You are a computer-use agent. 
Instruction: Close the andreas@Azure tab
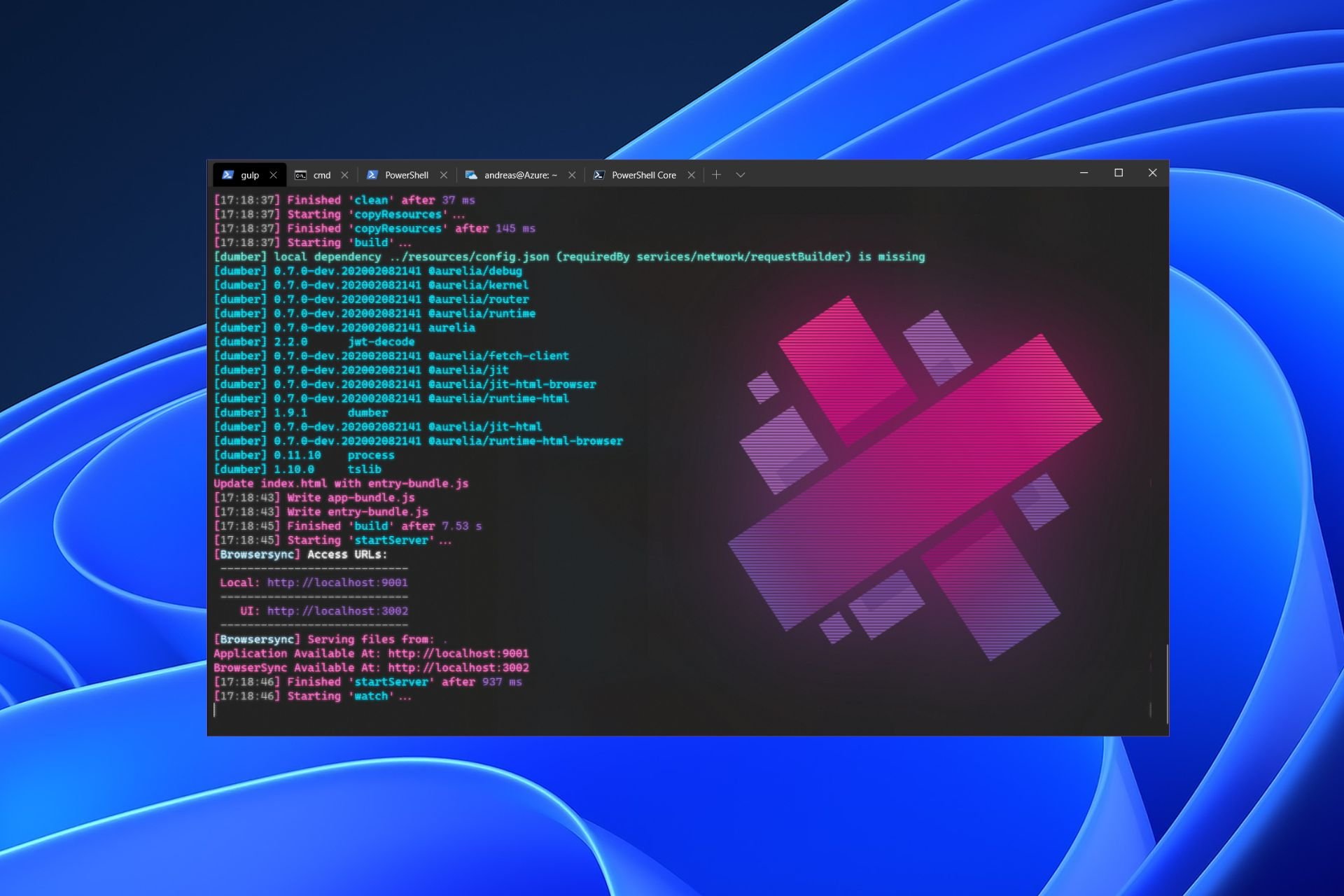pyautogui.click(x=572, y=175)
